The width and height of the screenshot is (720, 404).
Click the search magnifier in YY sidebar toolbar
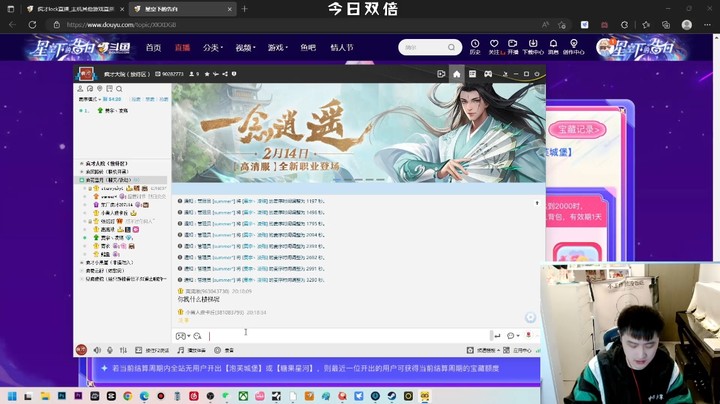coord(119,89)
